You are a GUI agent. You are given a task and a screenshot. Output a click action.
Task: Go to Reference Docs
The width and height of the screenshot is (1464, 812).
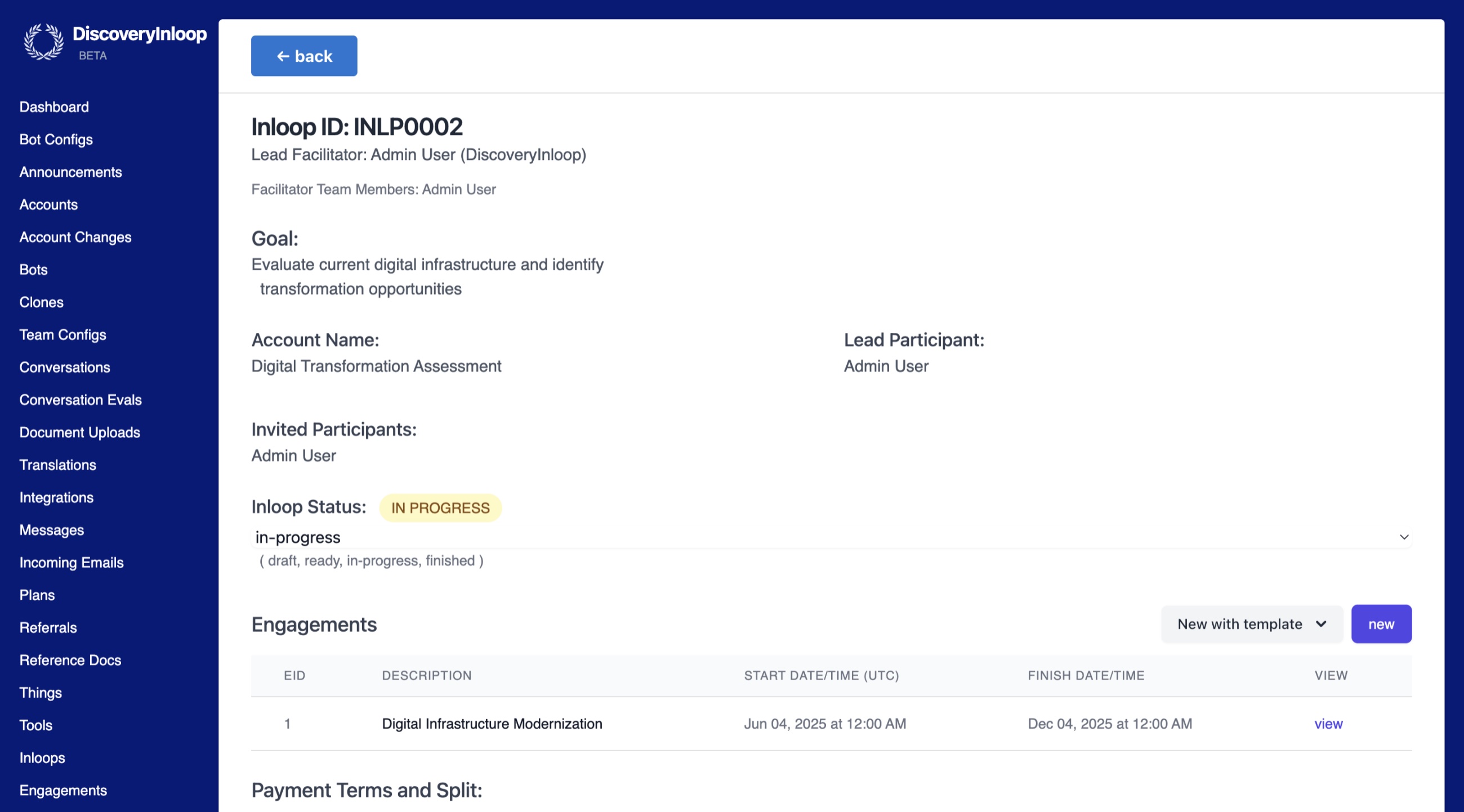point(70,660)
